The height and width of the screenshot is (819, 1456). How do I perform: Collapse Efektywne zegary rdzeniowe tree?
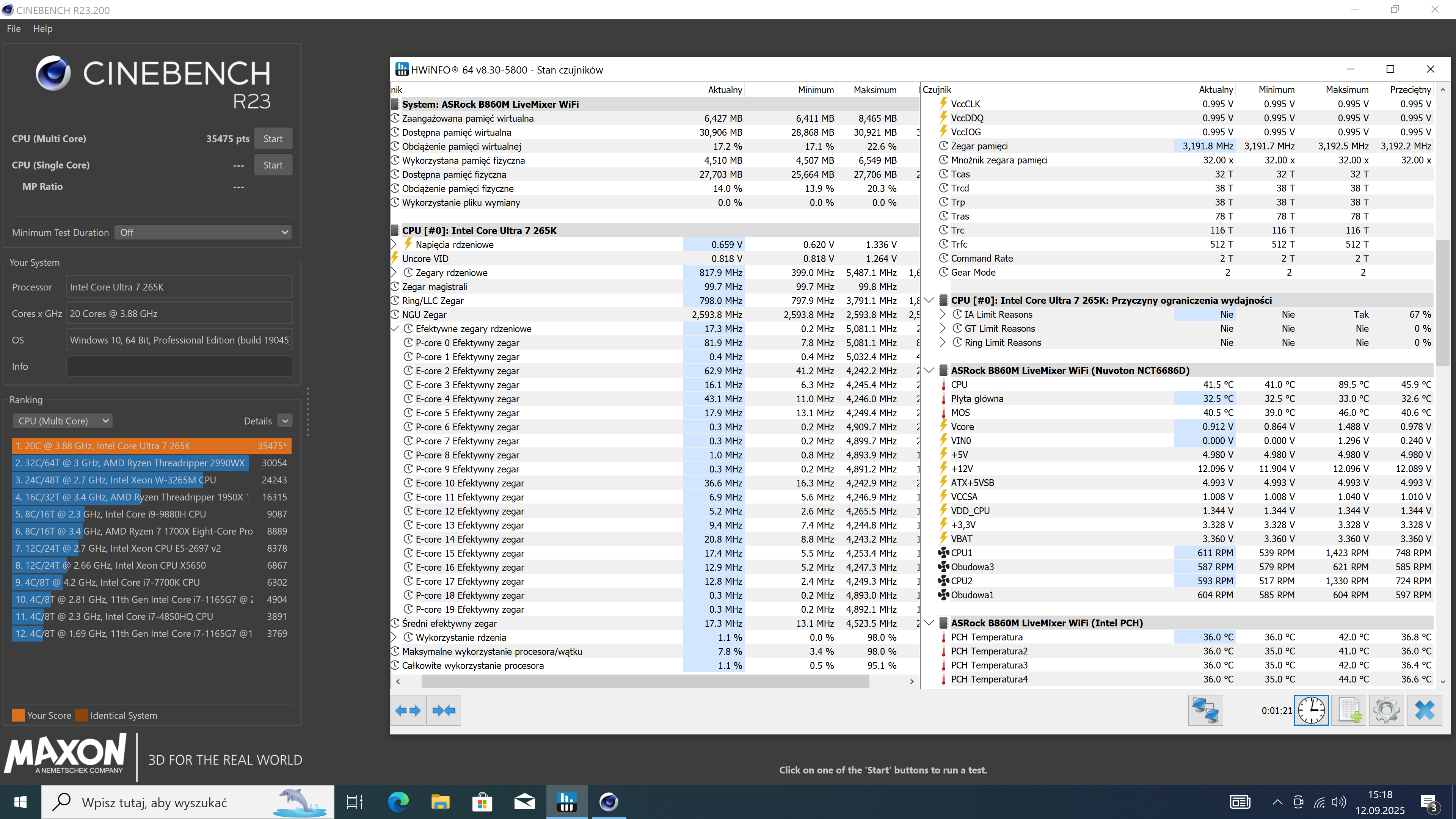click(394, 329)
